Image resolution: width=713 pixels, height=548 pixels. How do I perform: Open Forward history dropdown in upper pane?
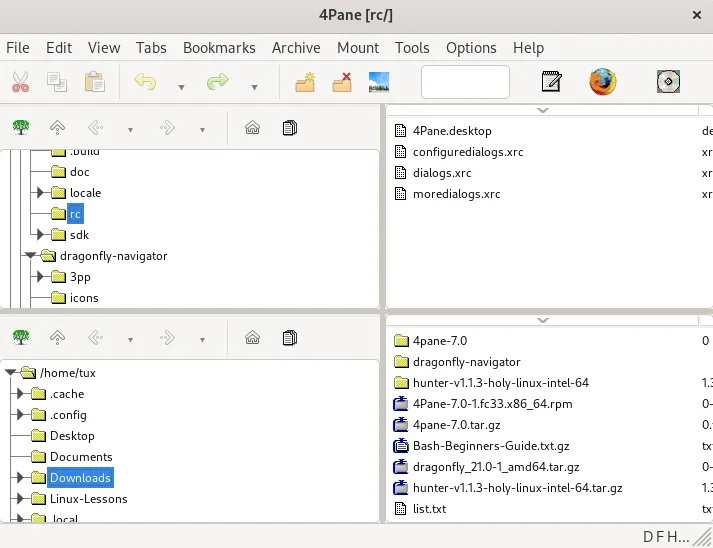click(202, 130)
